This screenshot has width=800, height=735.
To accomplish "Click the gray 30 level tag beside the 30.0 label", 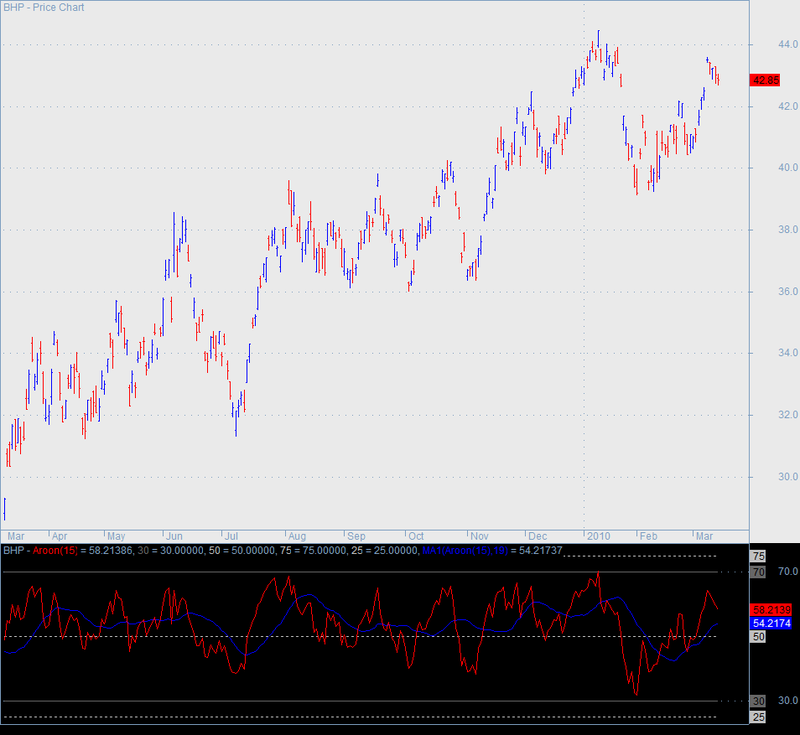I will (759, 701).
